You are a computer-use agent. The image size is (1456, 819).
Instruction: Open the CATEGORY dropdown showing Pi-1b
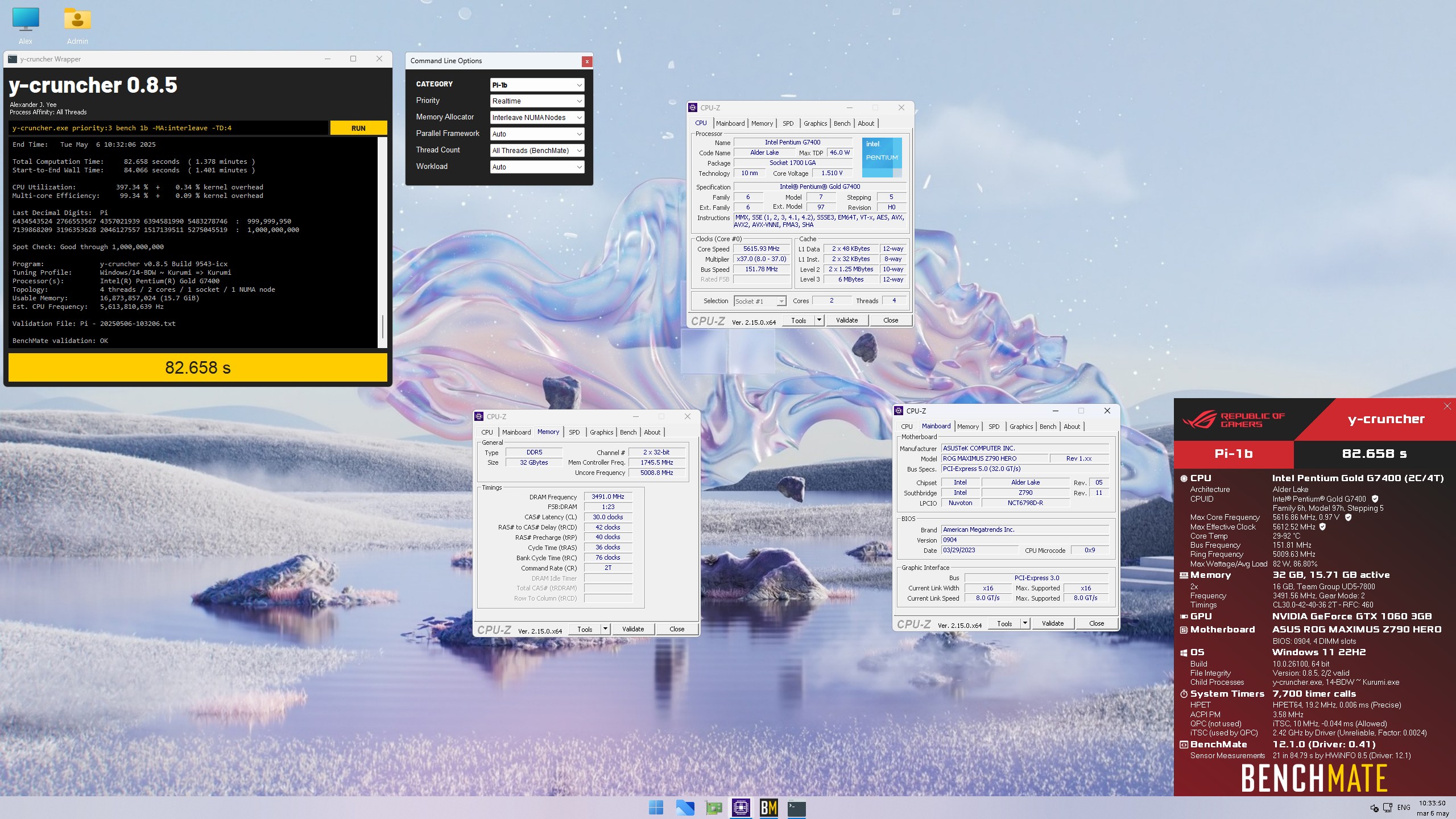(x=537, y=85)
